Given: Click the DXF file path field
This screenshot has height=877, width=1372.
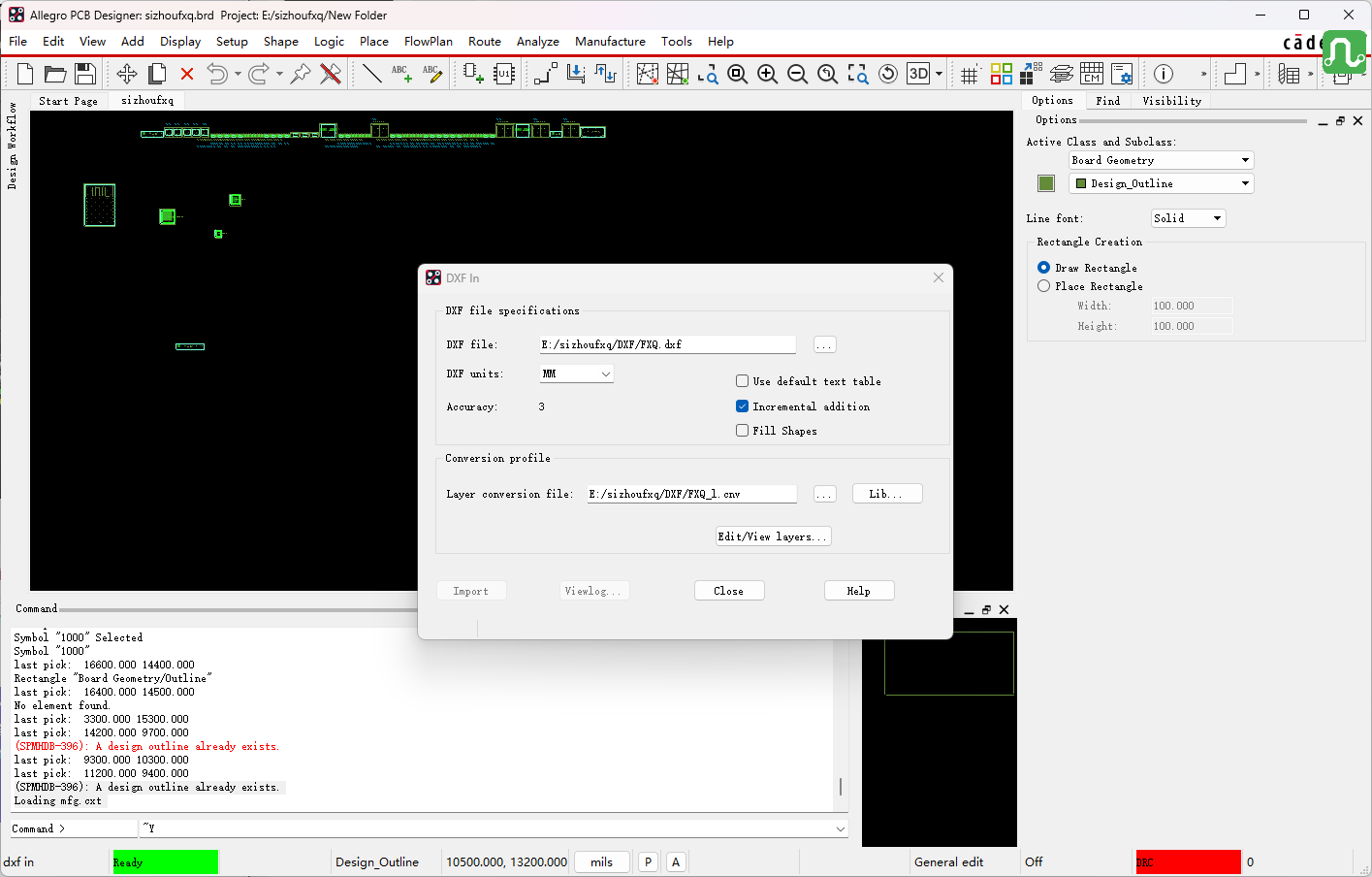Looking at the screenshot, I should pyautogui.click(x=667, y=344).
